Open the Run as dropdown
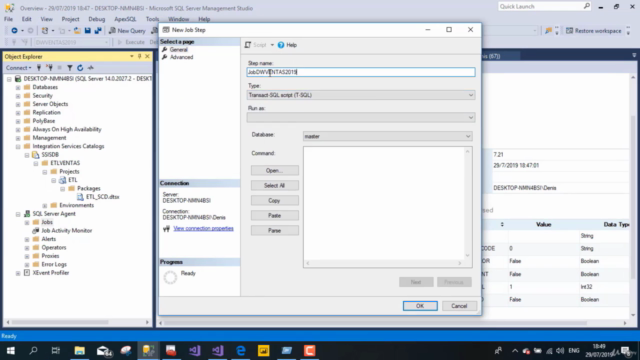Viewport: 640px width, 360px height. 361,118
